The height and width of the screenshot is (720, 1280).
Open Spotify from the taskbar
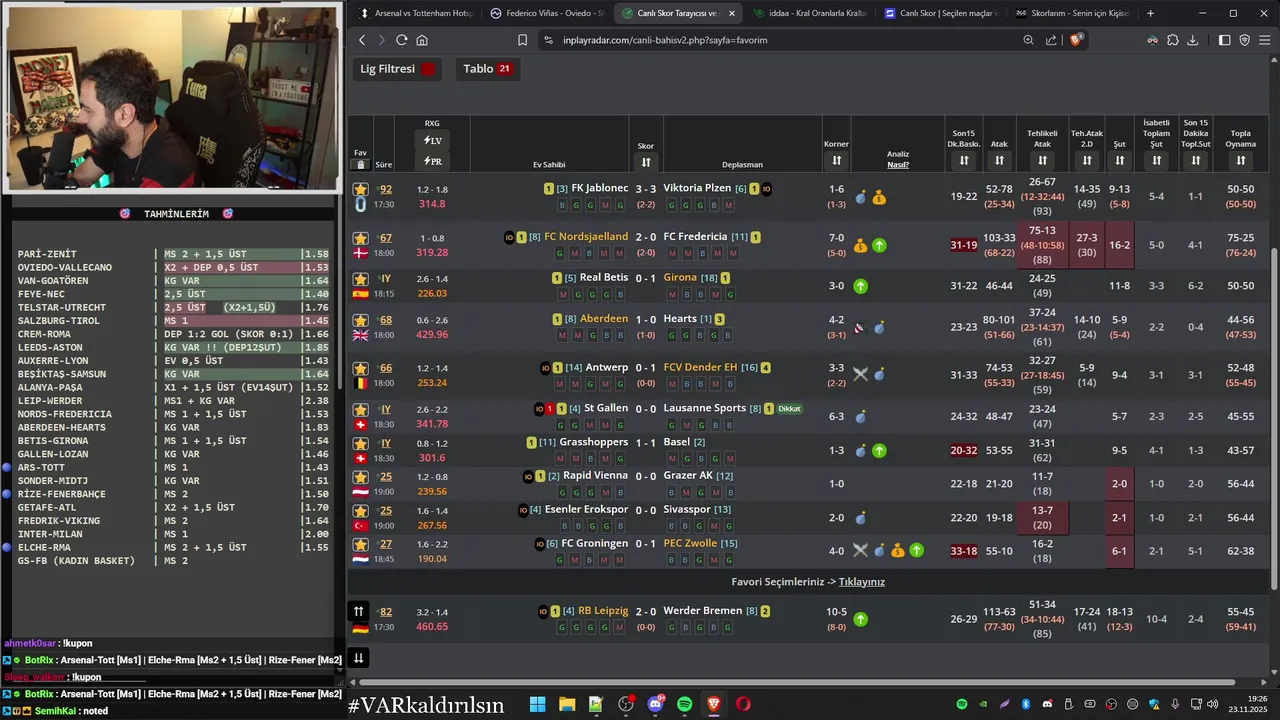coord(684,704)
